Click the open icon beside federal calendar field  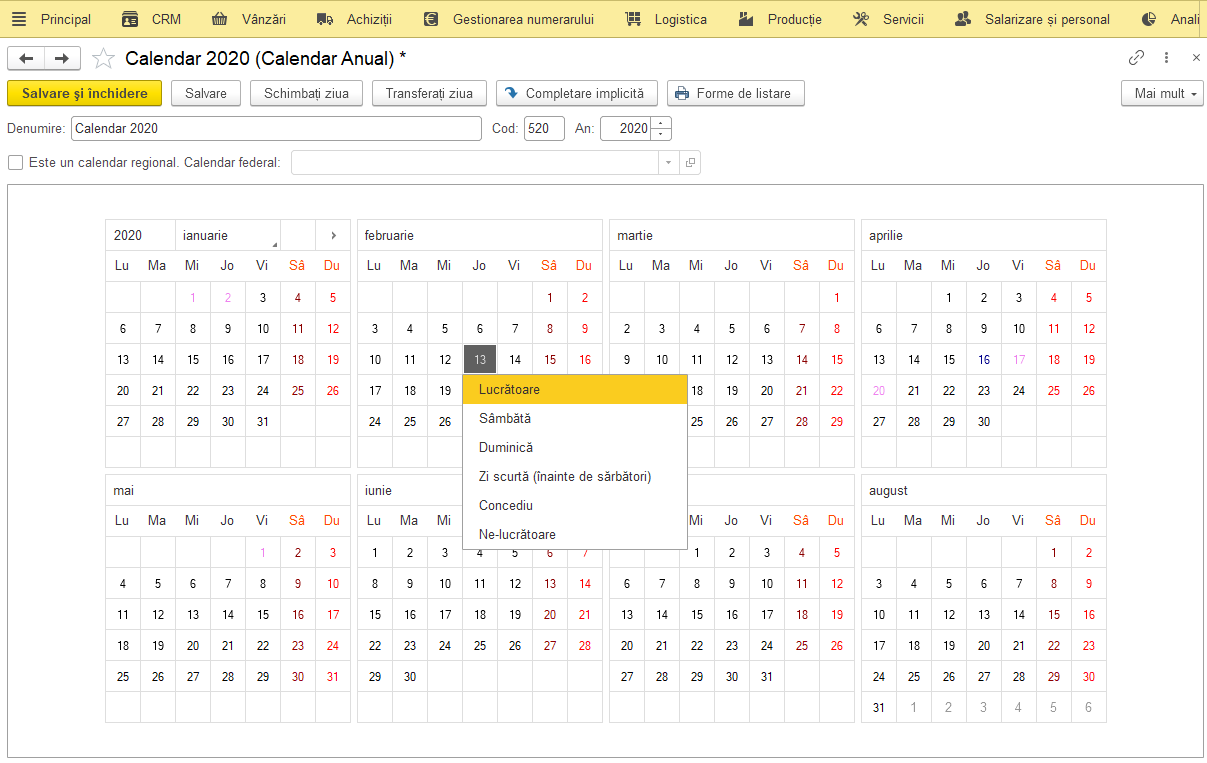click(x=690, y=162)
